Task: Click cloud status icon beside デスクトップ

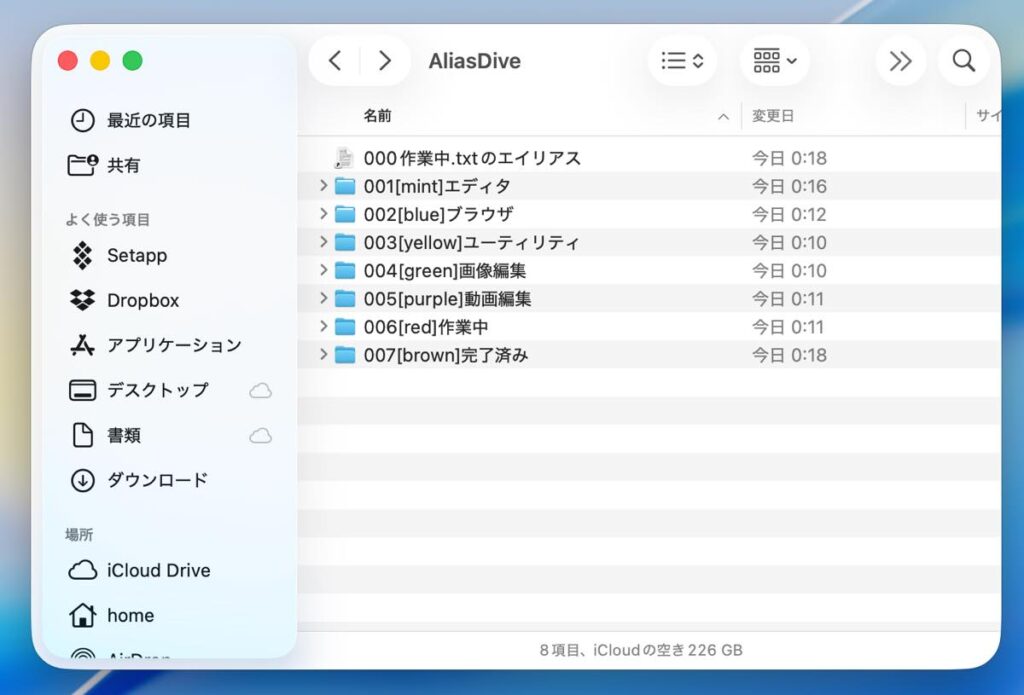Action: pos(260,390)
